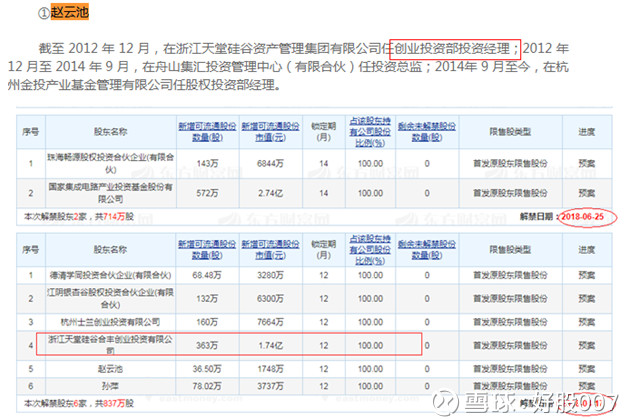This screenshot has height=420, width=629.
Task: Open 新增可流通股份数量(股) link in second table header
Action: coord(207,250)
